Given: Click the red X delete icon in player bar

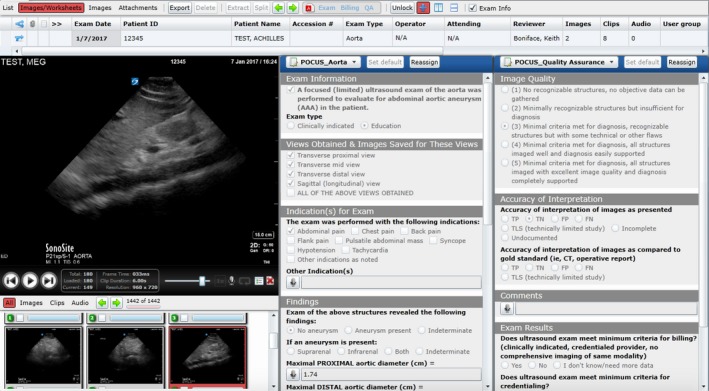Looking at the screenshot, I should point(270,281).
